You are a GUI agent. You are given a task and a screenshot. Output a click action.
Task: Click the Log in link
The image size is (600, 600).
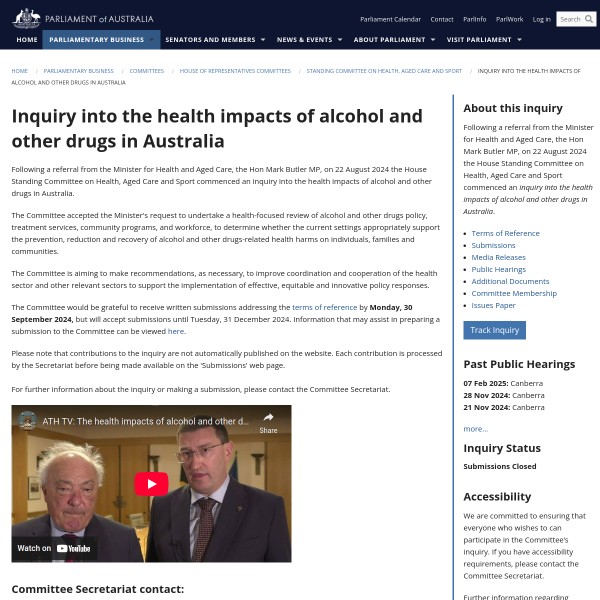tap(541, 19)
